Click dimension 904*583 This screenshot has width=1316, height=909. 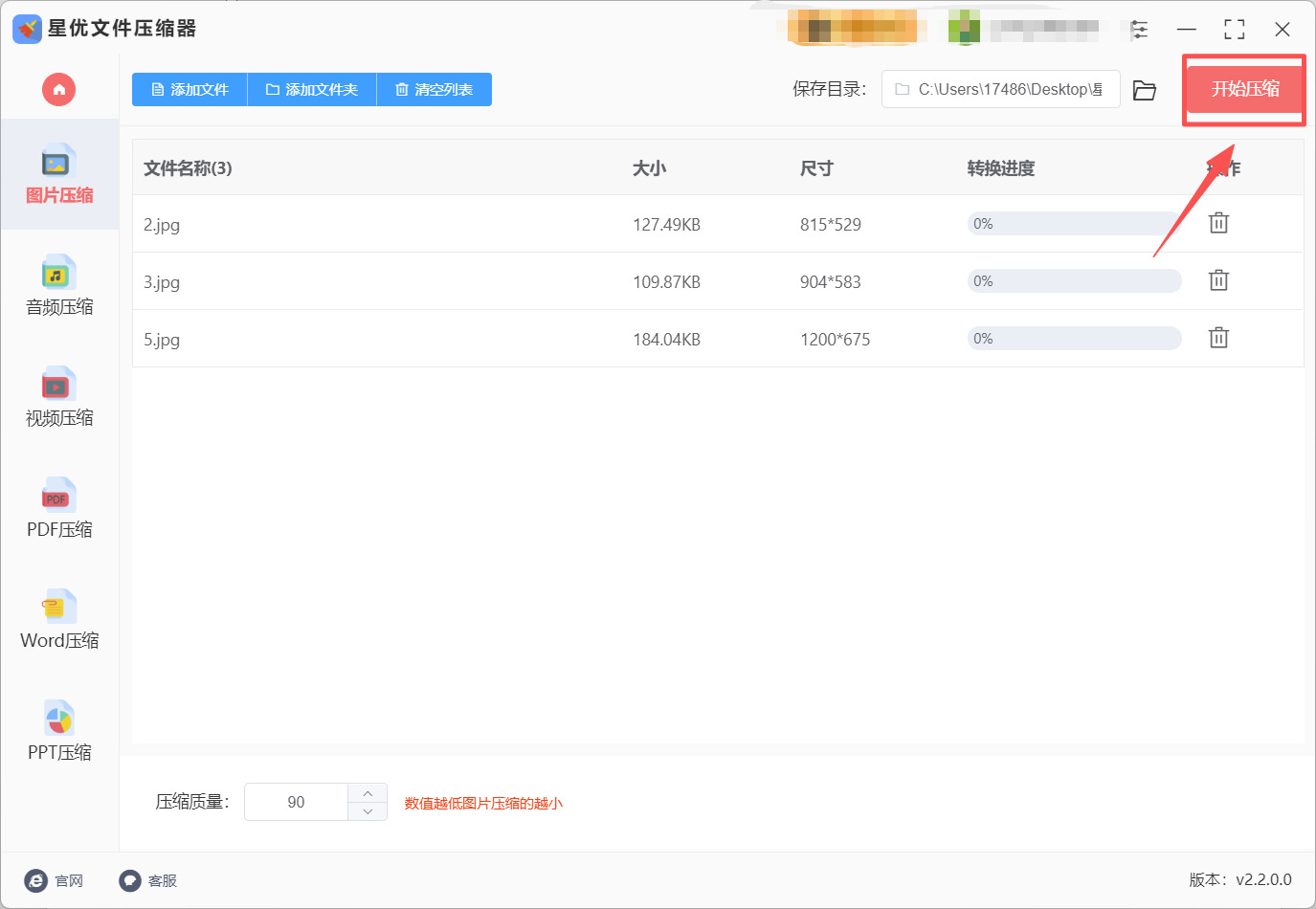pos(830,282)
